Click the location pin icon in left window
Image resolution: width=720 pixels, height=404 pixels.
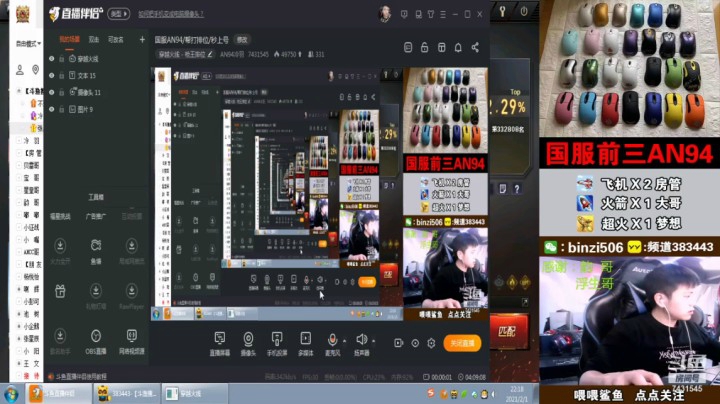35,70
